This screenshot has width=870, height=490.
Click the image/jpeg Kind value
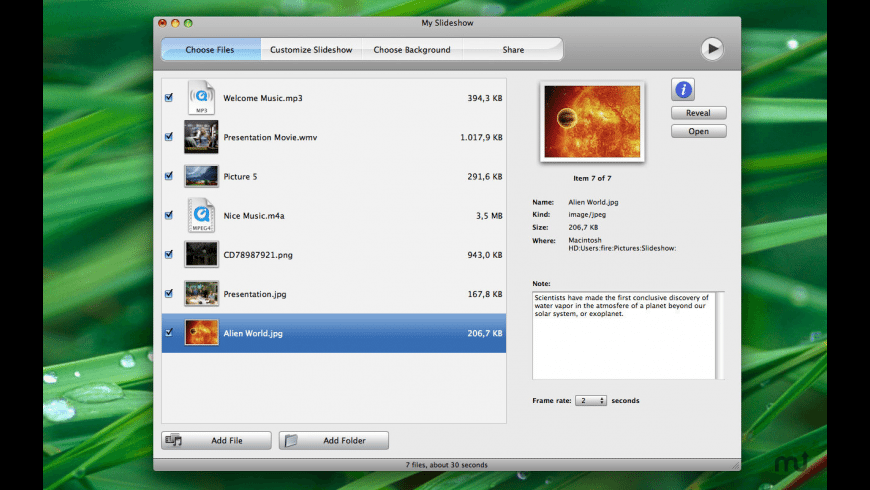click(x=587, y=214)
